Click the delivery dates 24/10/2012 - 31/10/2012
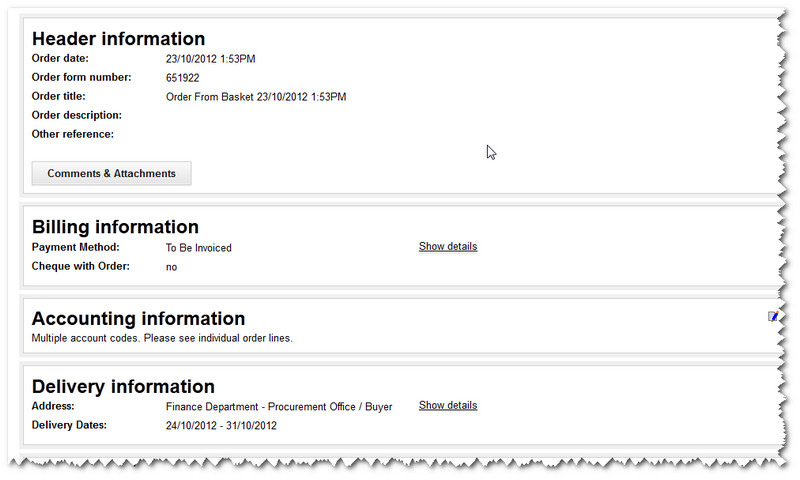The height and width of the screenshot is (480, 800). click(221, 426)
